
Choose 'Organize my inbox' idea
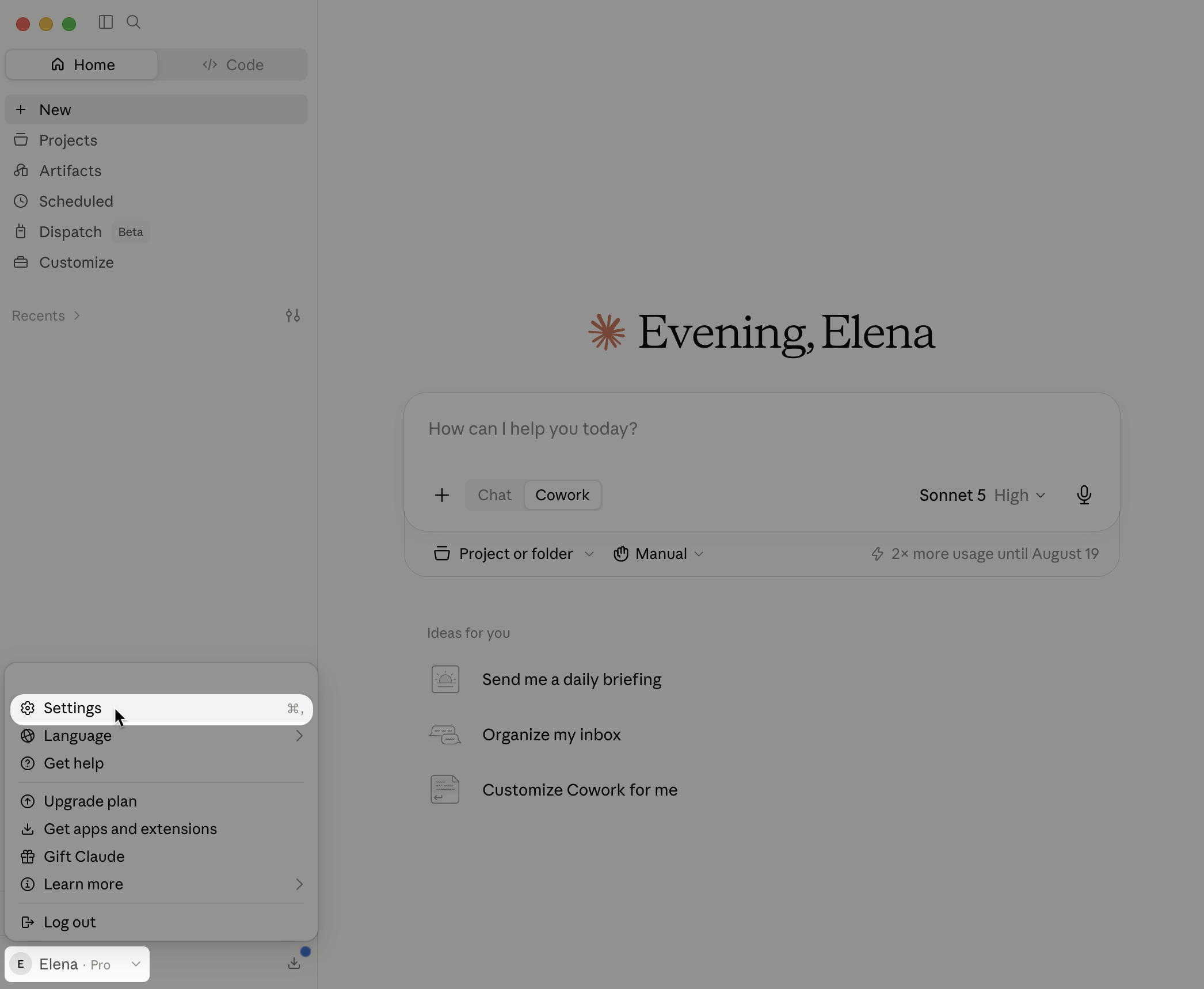click(x=551, y=735)
